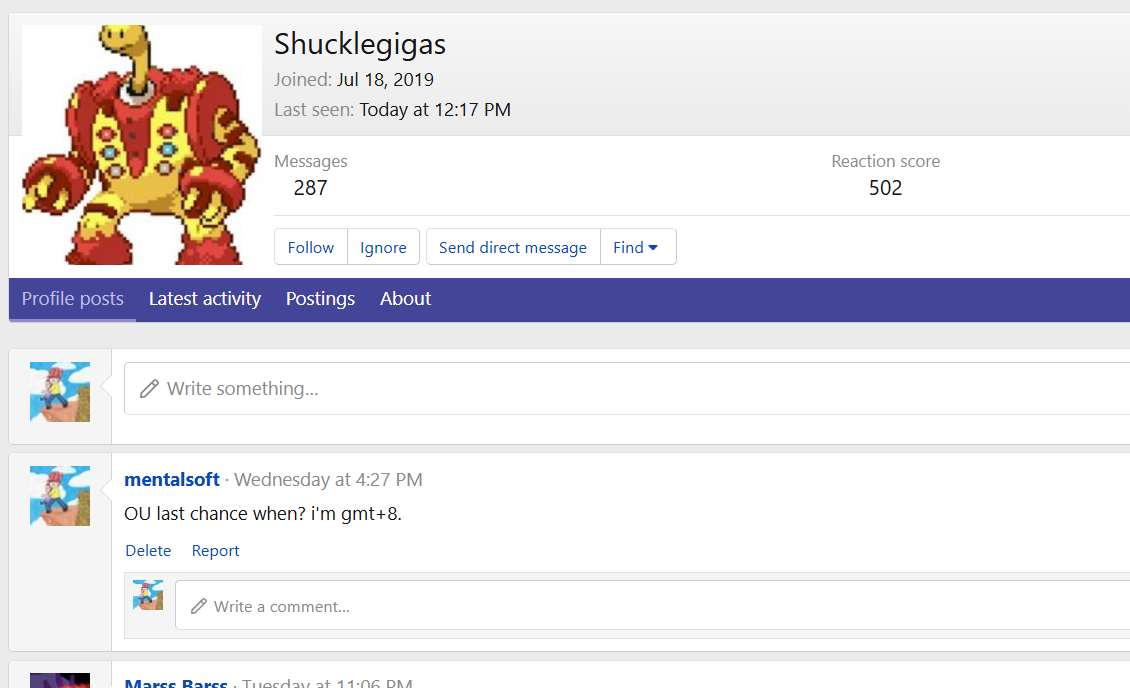
Task: Click Shucklegigas's large profile avatar
Action: pos(141,145)
